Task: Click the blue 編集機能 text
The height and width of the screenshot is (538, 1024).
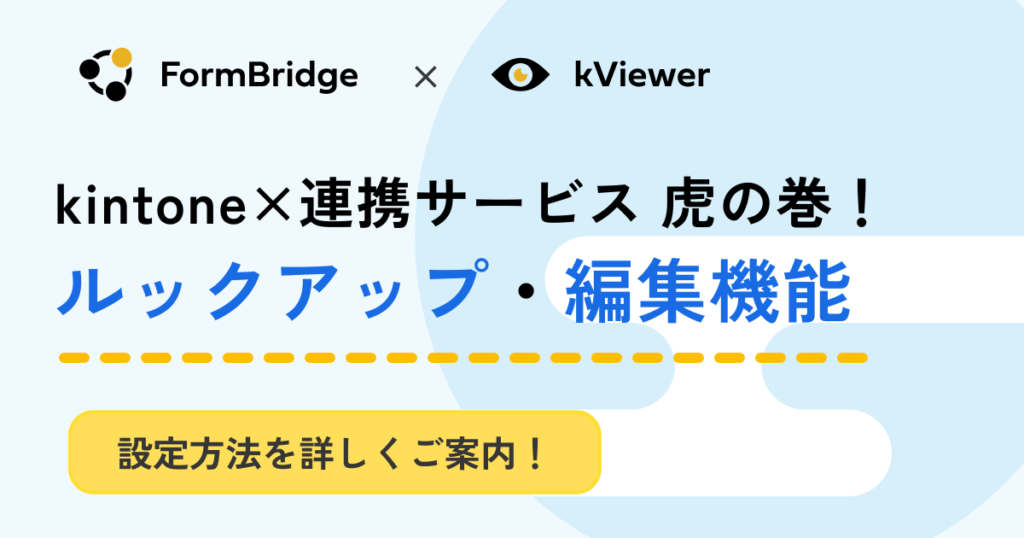Action: pyautogui.click(x=707, y=290)
